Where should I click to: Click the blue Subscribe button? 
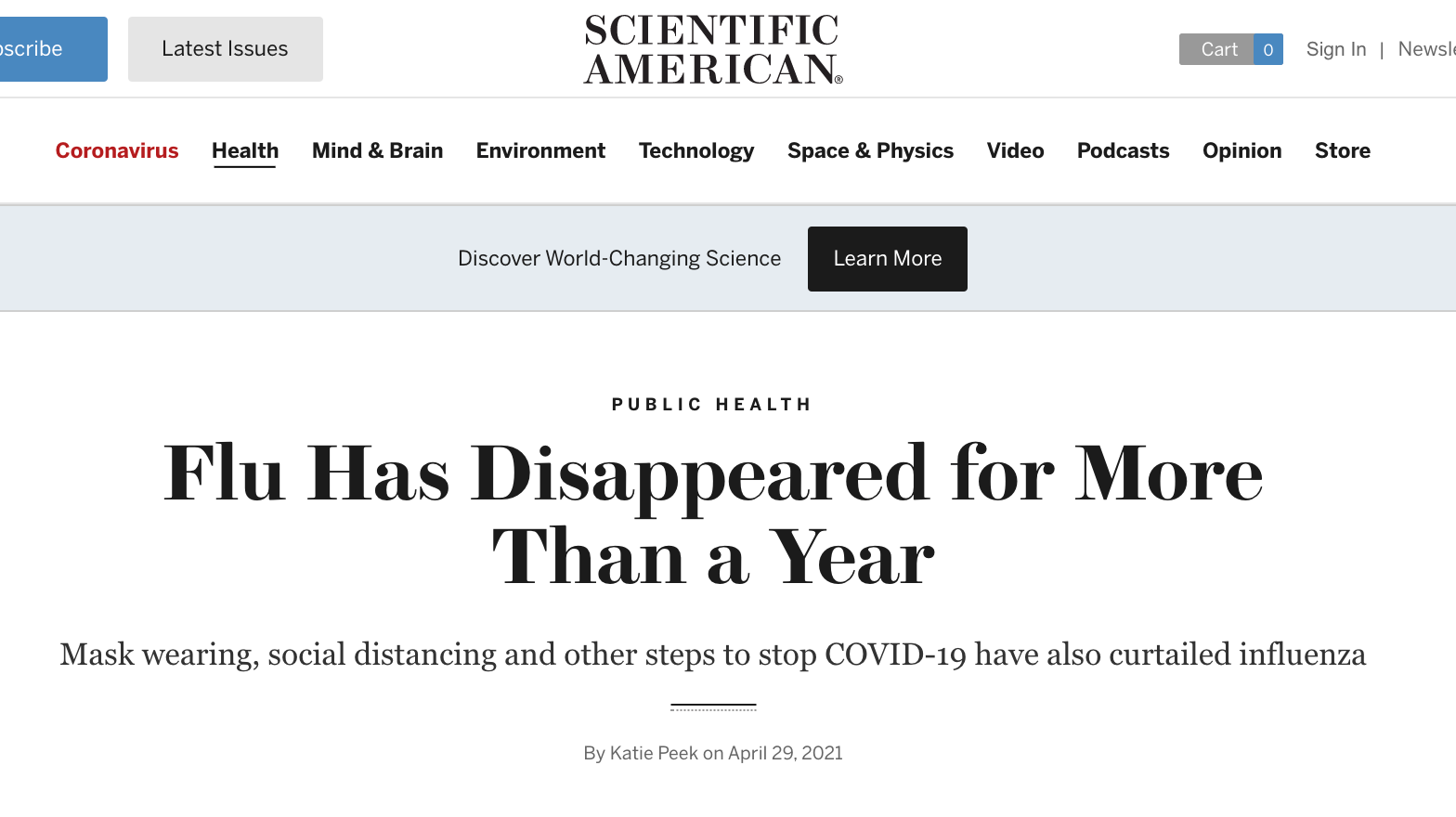coord(51,49)
